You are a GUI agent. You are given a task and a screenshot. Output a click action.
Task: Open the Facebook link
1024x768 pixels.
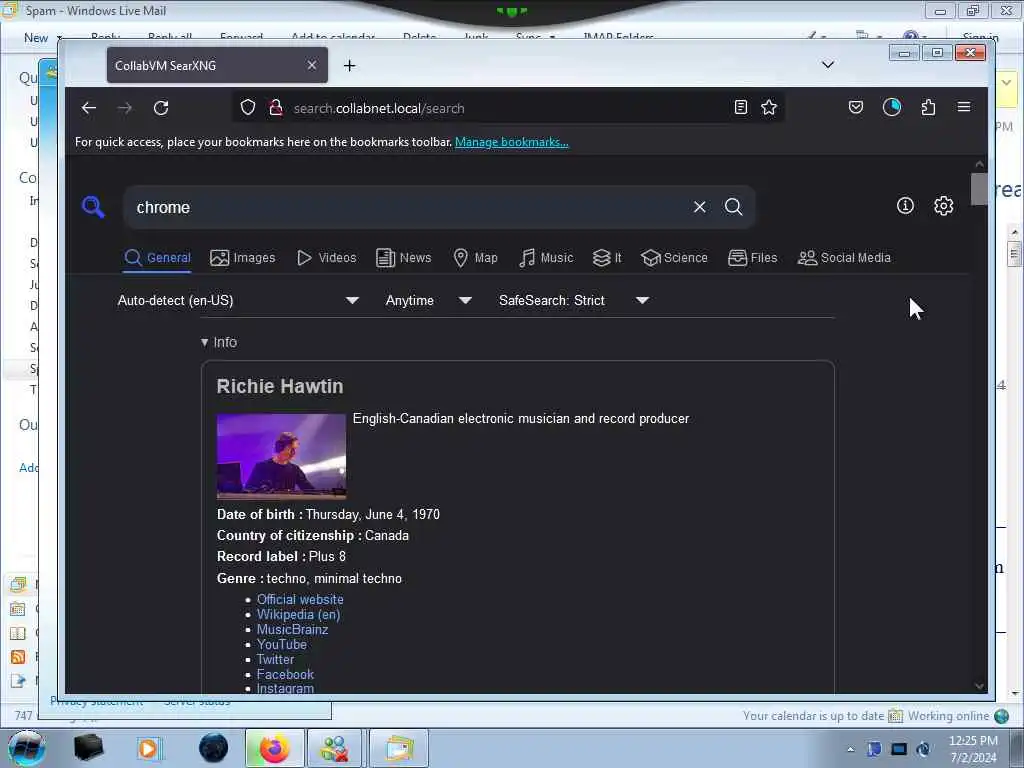point(285,674)
